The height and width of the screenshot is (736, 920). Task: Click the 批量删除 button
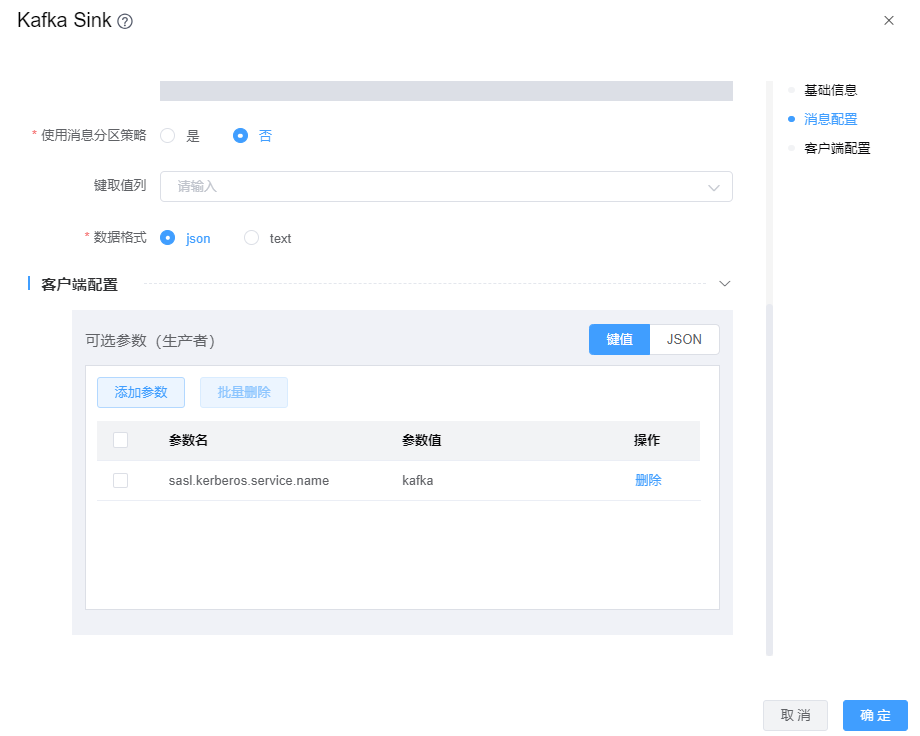[244, 392]
